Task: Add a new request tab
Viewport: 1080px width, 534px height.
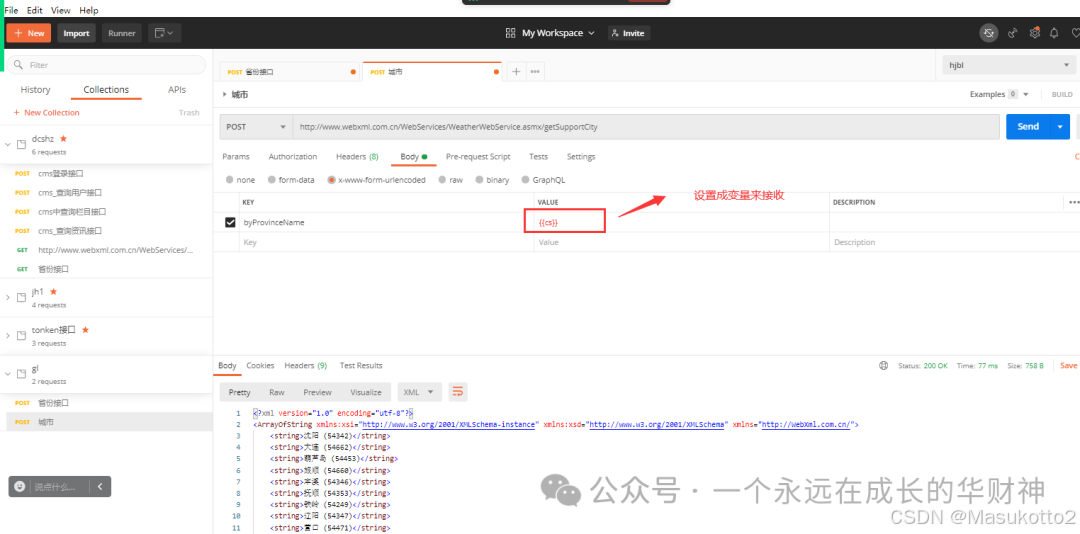Action: click(516, 72)
